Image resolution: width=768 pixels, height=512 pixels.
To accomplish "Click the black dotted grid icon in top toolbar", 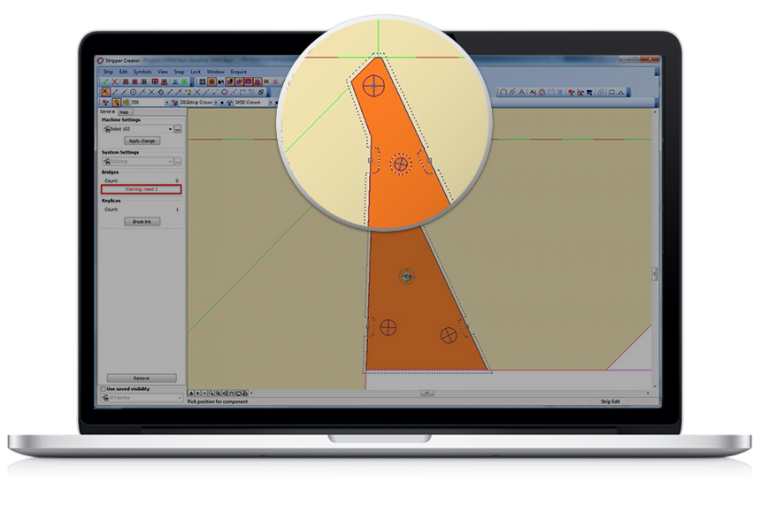I will coord(203,82).
